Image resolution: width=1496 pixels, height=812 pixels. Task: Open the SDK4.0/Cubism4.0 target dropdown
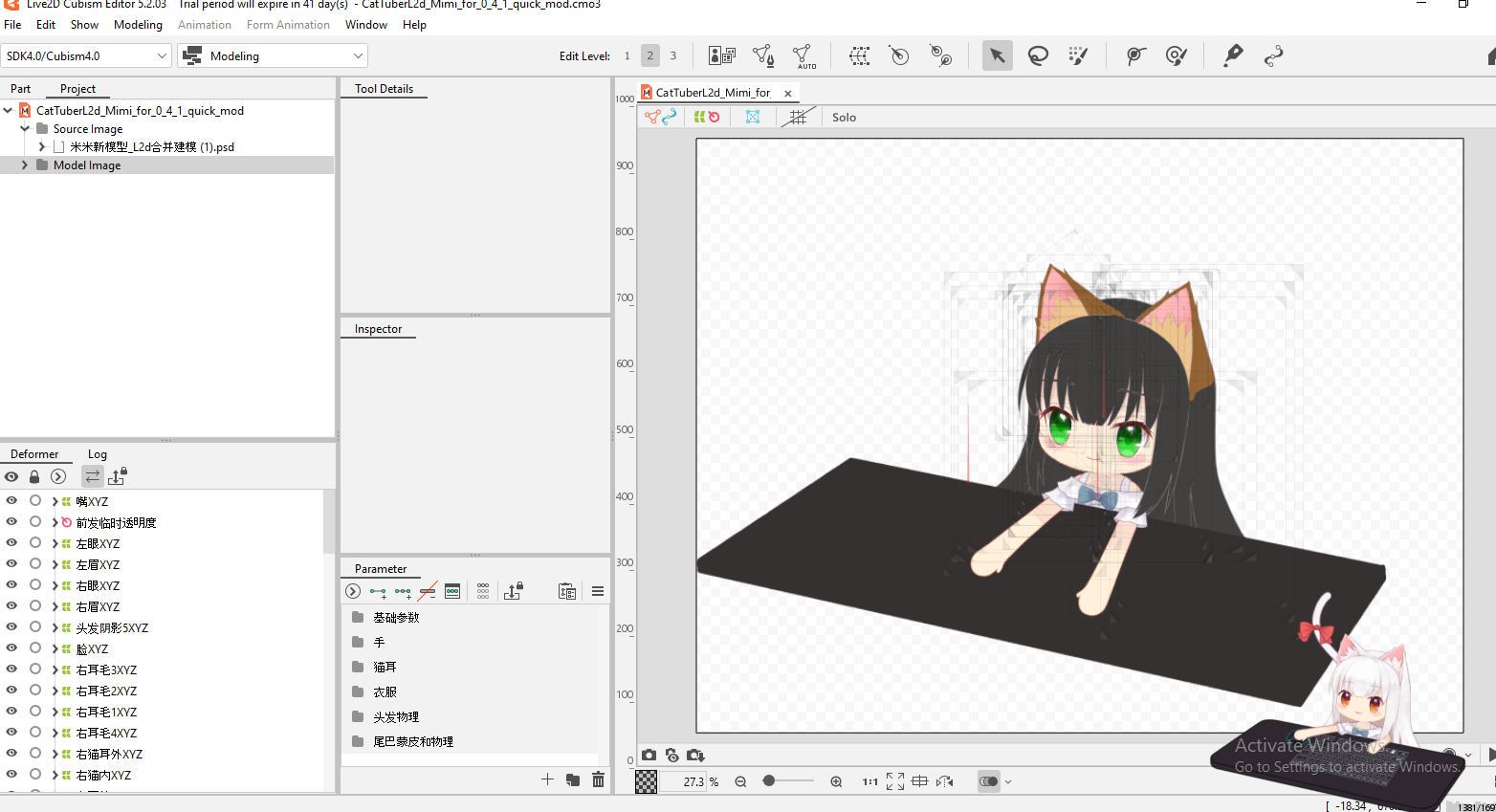click(x=86, y=55)
